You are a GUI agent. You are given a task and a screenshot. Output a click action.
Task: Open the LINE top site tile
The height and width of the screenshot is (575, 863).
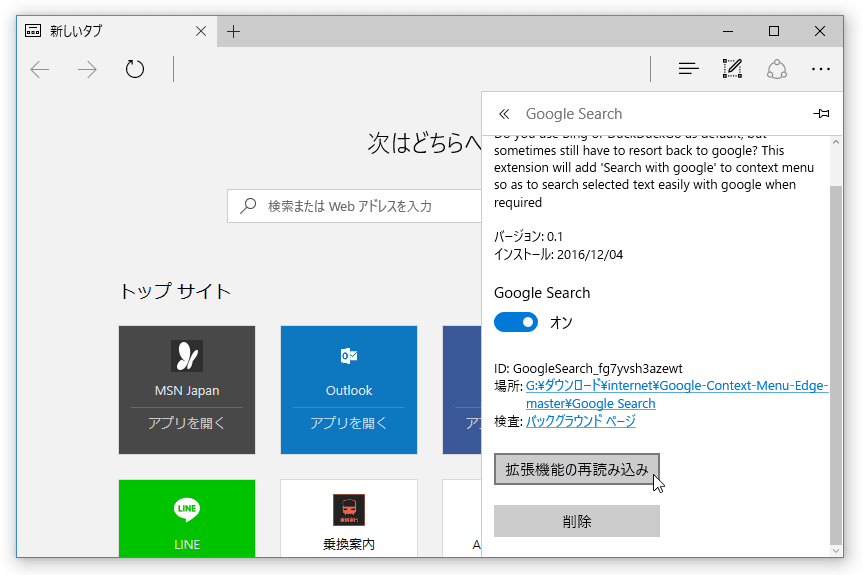187,518
